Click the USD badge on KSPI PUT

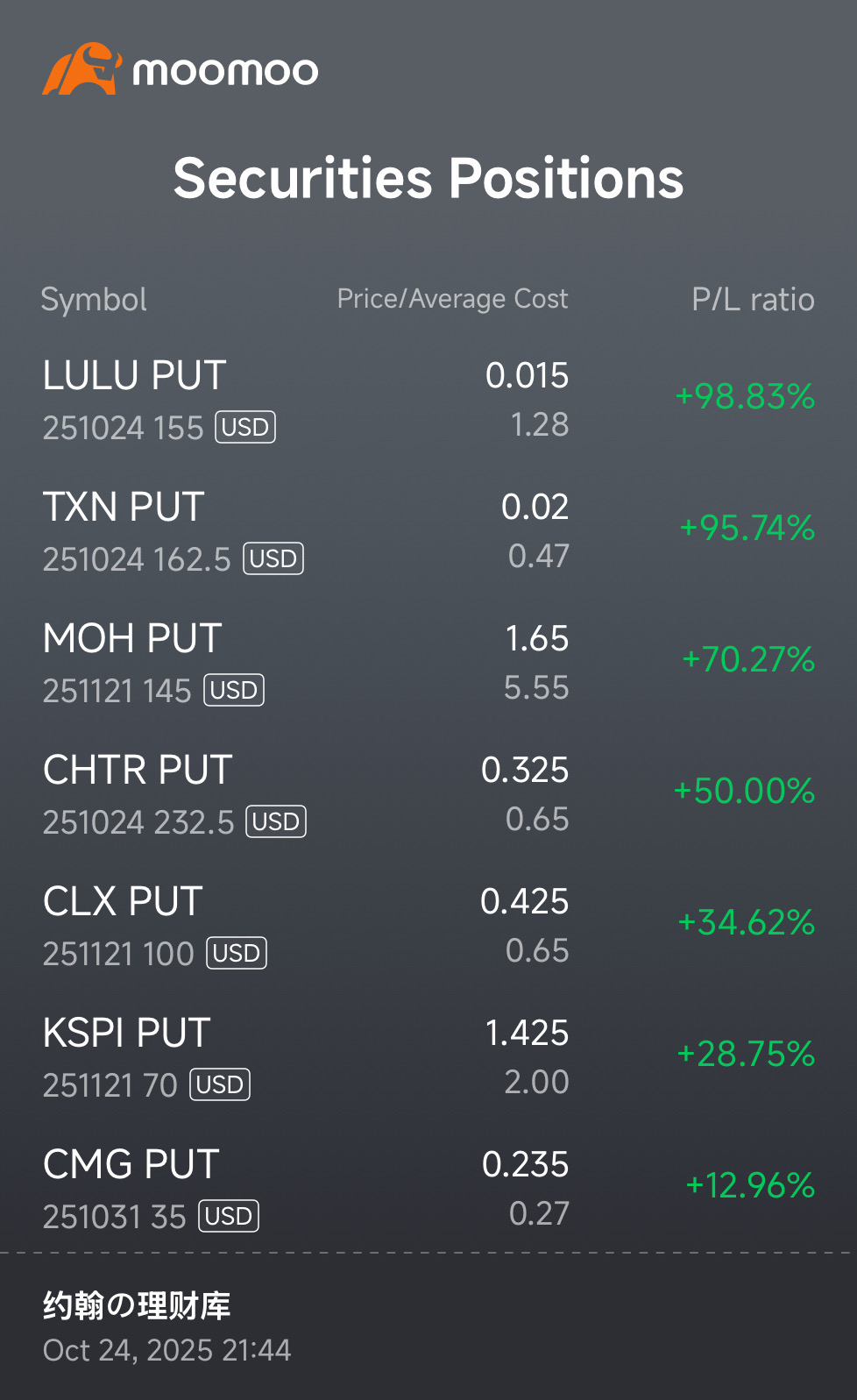point(220,1085)
